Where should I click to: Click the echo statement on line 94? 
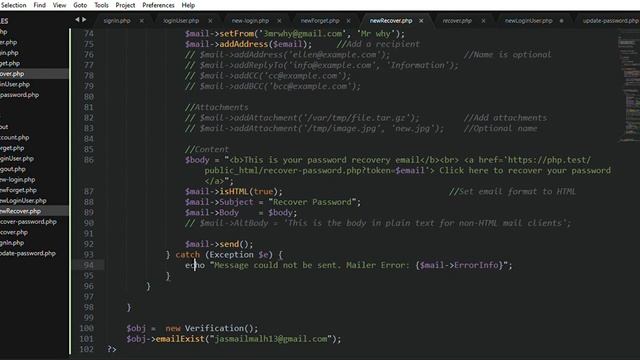tap(349, 265)
